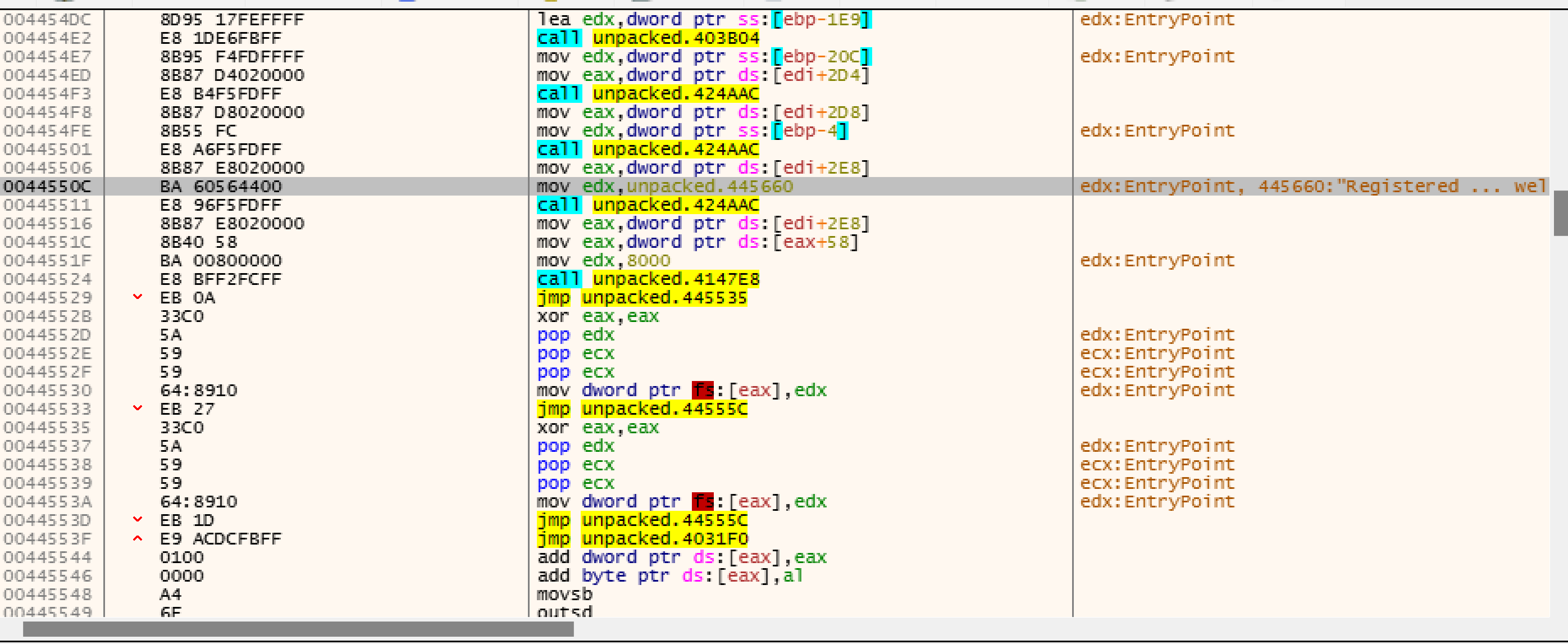Click bytes 'E8 1DE6FBFF' at 004454E2
This screenshot has width=1568, height=644.
coord(220,38)
